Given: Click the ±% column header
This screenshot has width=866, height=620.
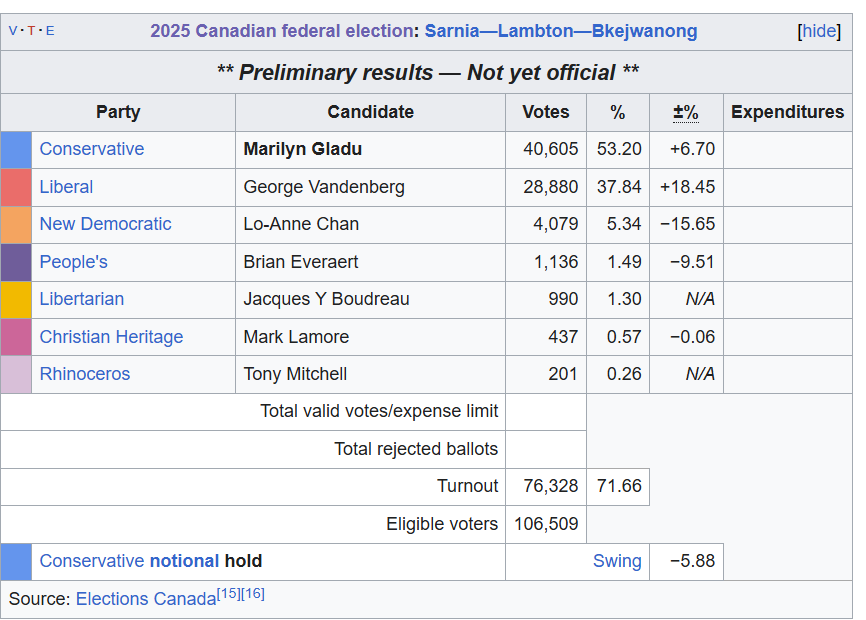Looking at the screenshot, I should coord(686,112).
